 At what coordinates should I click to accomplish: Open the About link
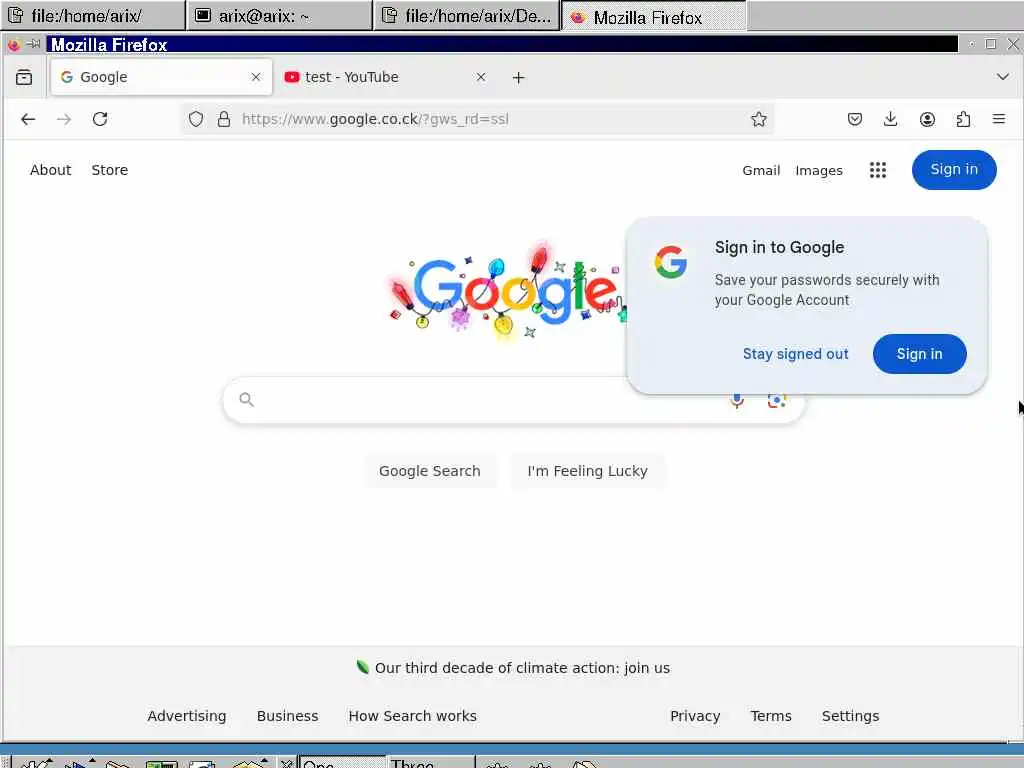click(50, 170)
